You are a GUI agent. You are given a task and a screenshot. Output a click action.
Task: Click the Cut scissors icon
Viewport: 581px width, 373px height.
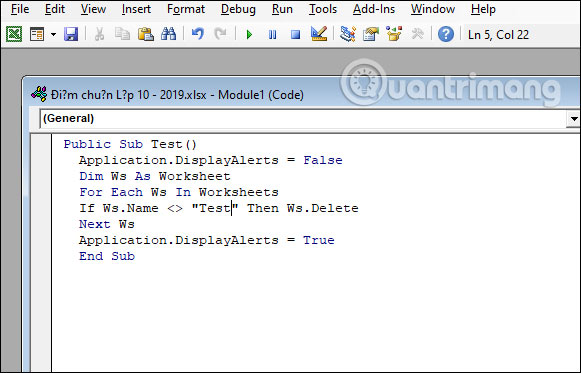click(x=99, y=34)
